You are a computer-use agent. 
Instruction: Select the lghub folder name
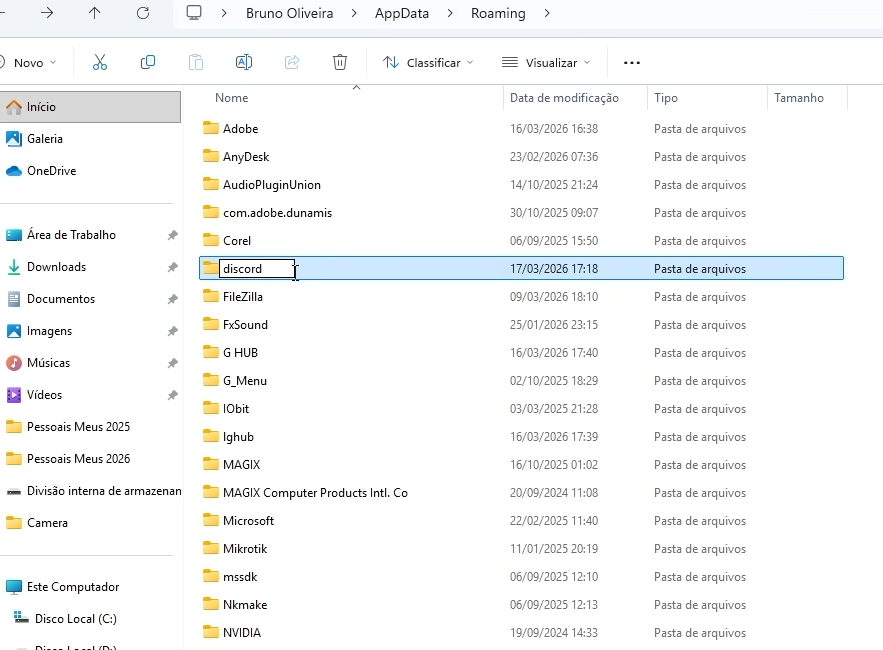238,437
